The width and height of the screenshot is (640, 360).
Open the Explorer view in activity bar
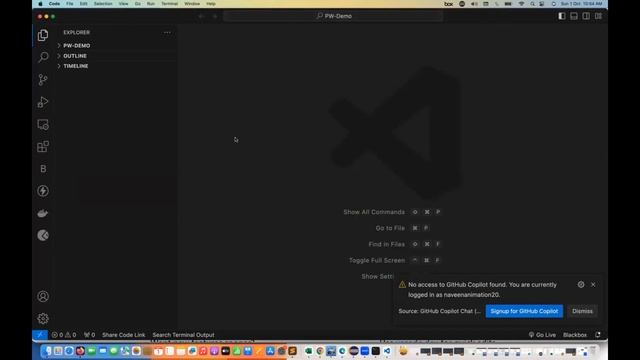[x=43, y=35]
